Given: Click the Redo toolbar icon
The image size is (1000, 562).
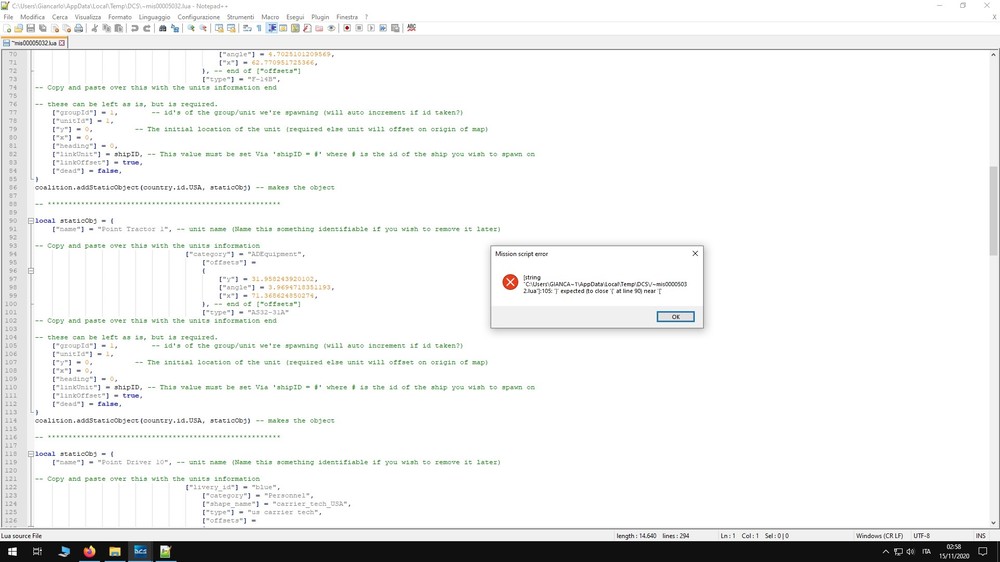Looking at the screenshot, I should click(x=147, y=28).
